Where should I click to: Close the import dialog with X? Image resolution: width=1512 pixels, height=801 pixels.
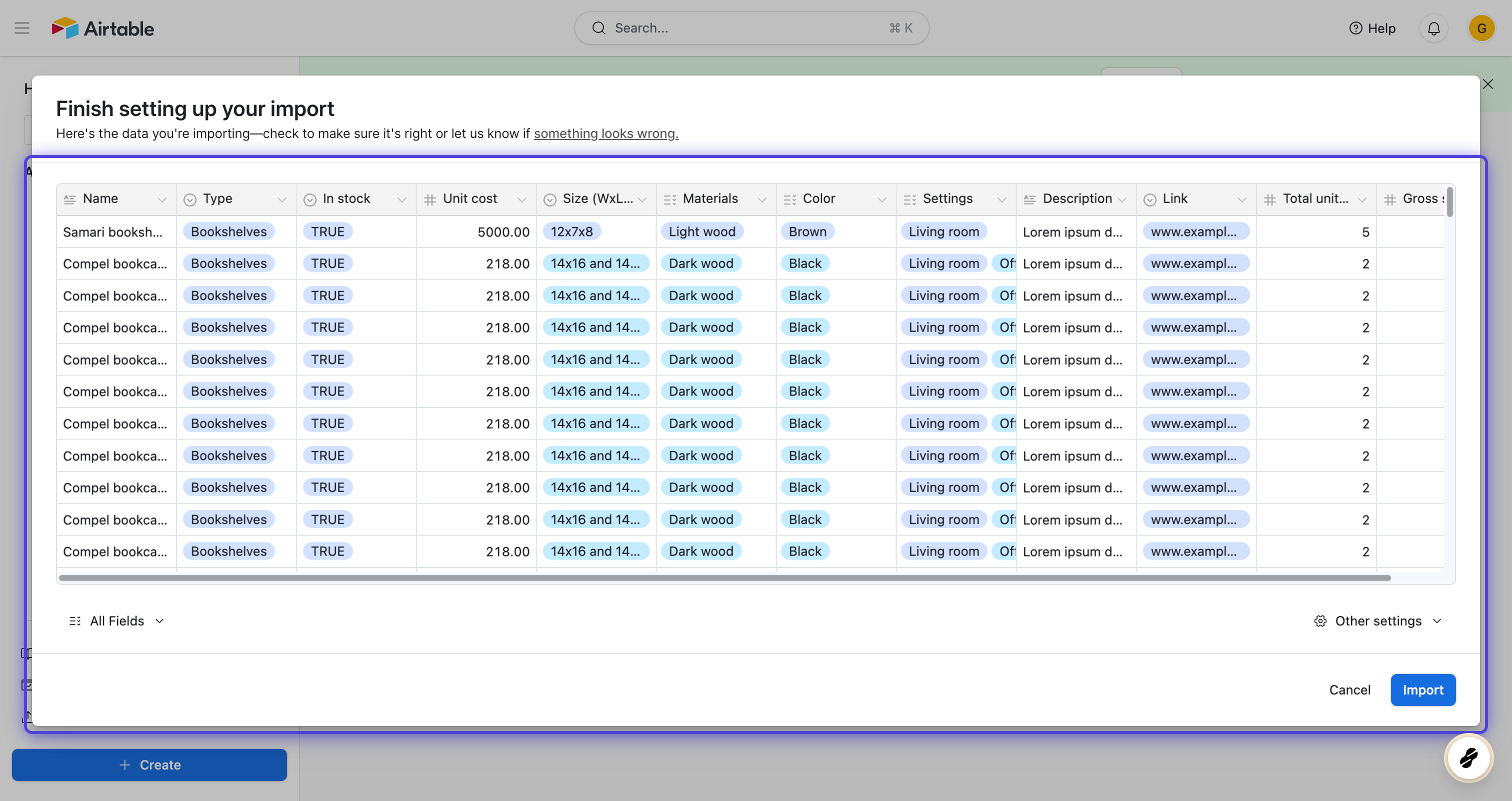(x=1487, y=84)
